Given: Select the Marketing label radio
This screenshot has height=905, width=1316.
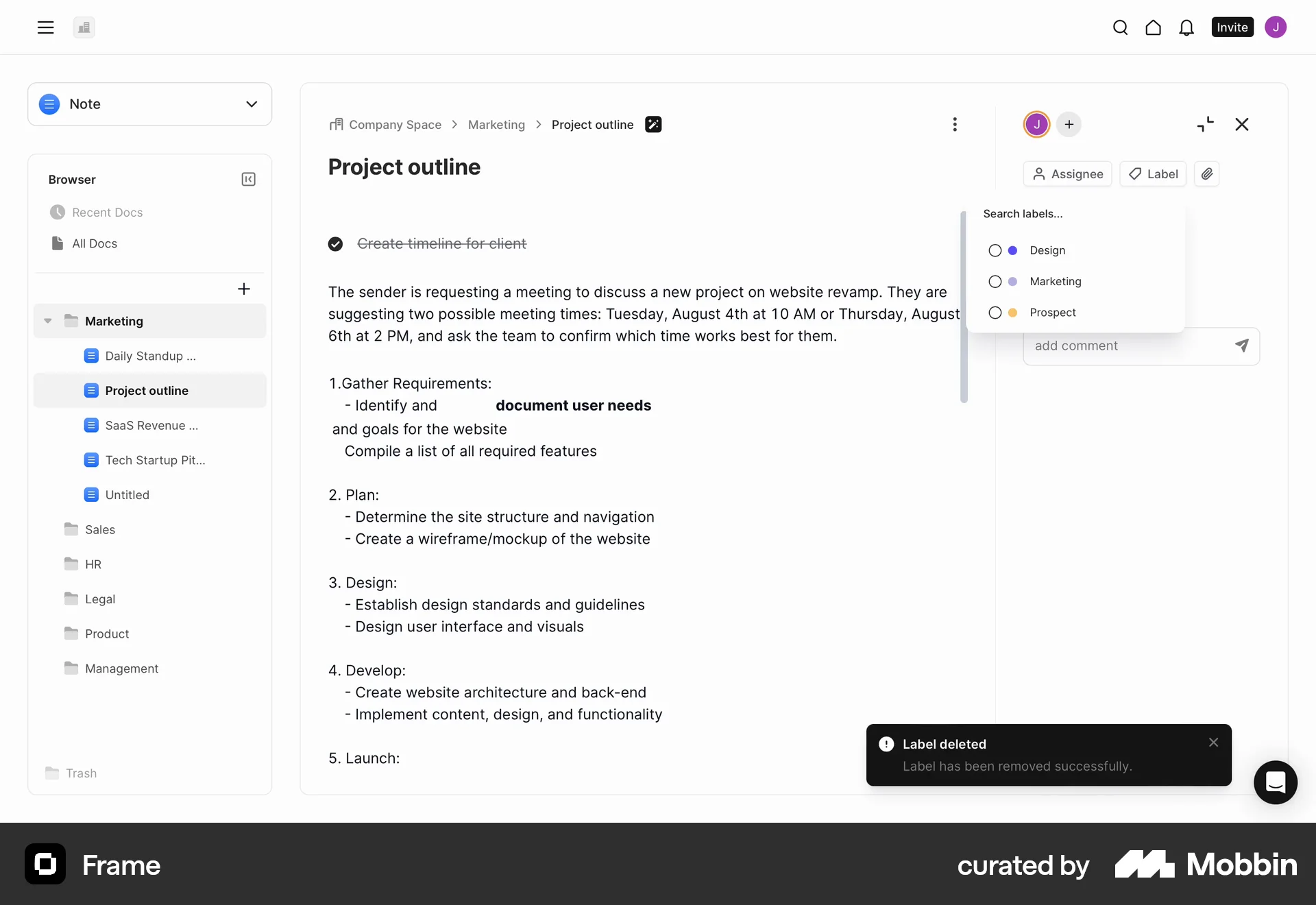Looking at the screenshot, I should pos(995,282).
